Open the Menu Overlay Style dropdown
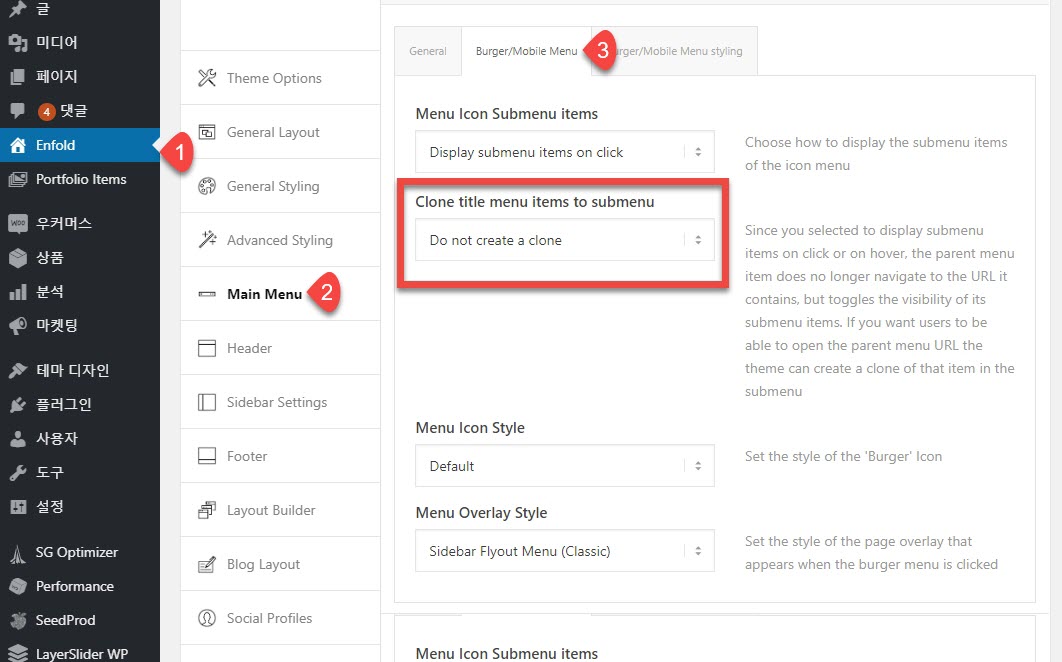Screen dimensions: 1062x662 pyautogui.click(x=565, y=551)
